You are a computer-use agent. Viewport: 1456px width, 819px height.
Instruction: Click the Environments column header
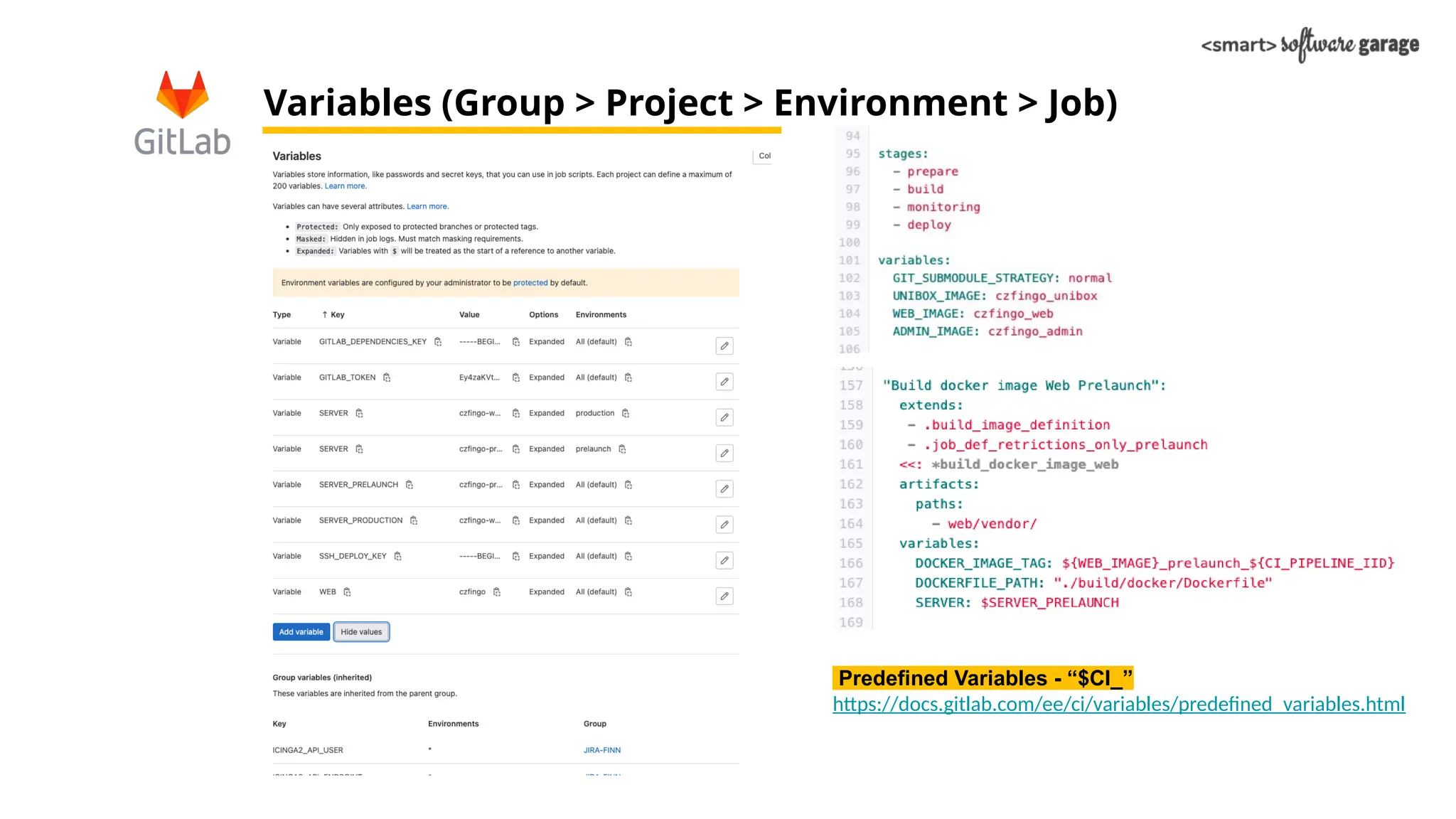pos(601,315)
